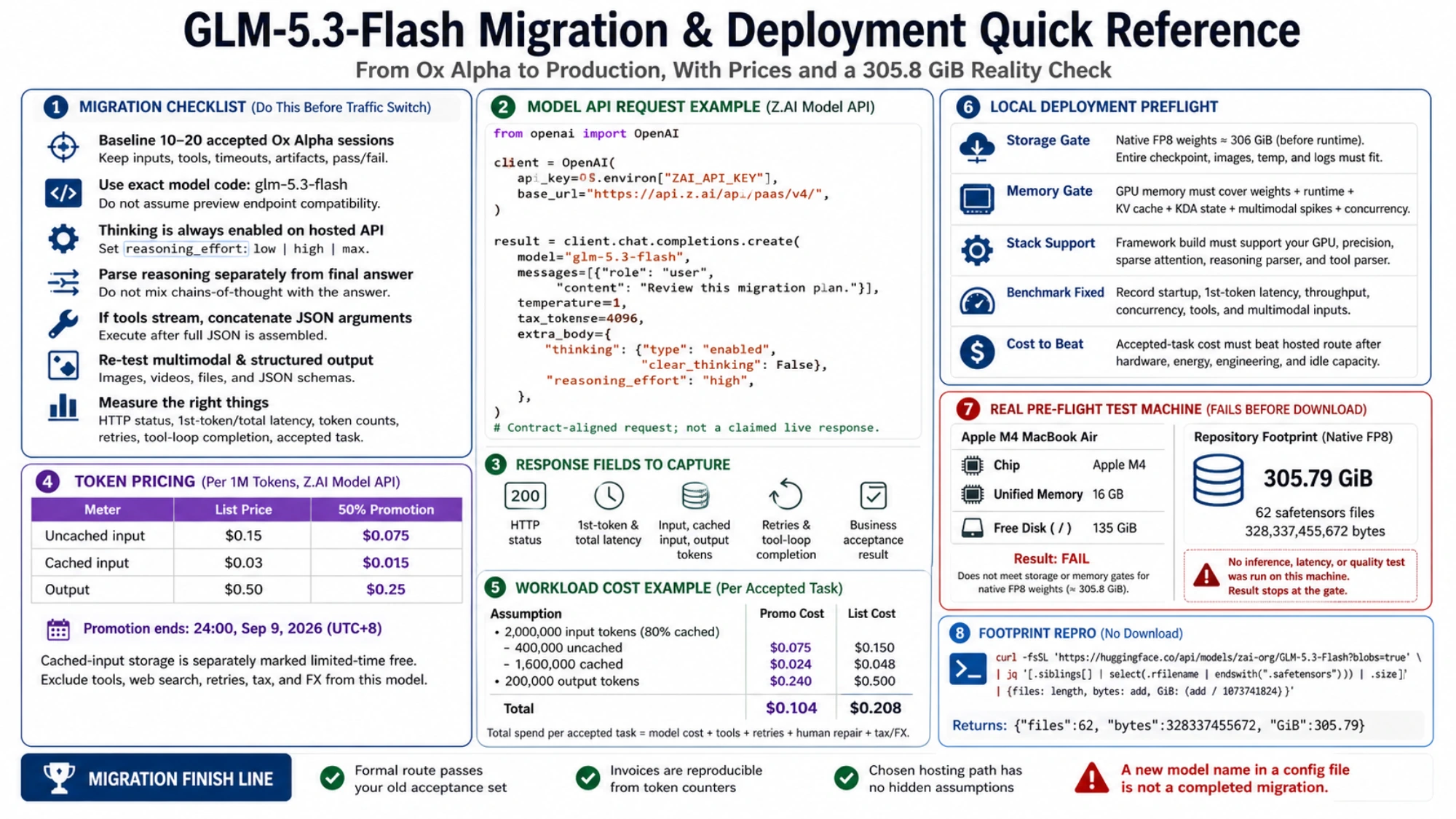This screenshot has width=1456, height=819.
Task: Click the Promotion ends Sep 9, 2026 text
Action: pos(232,628)
